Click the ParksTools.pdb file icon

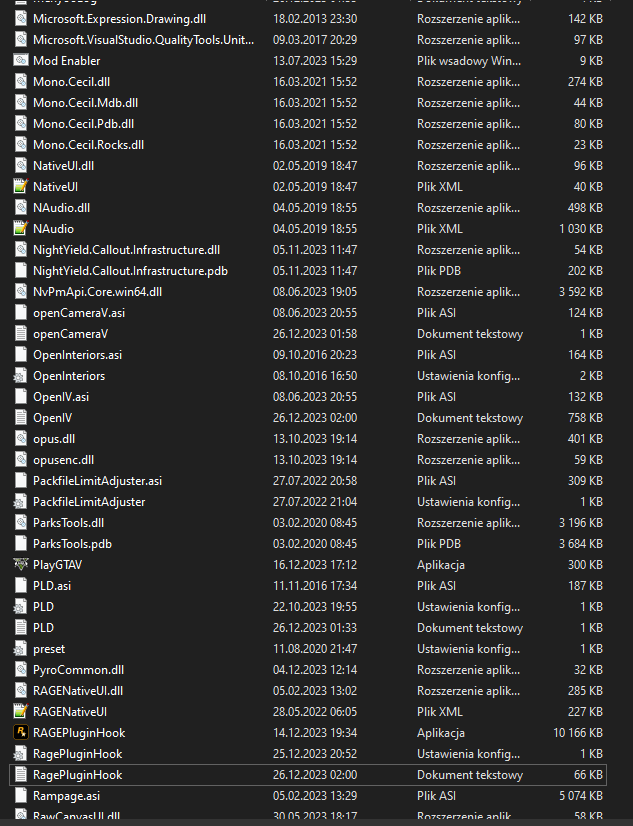[x=21, y=544]
